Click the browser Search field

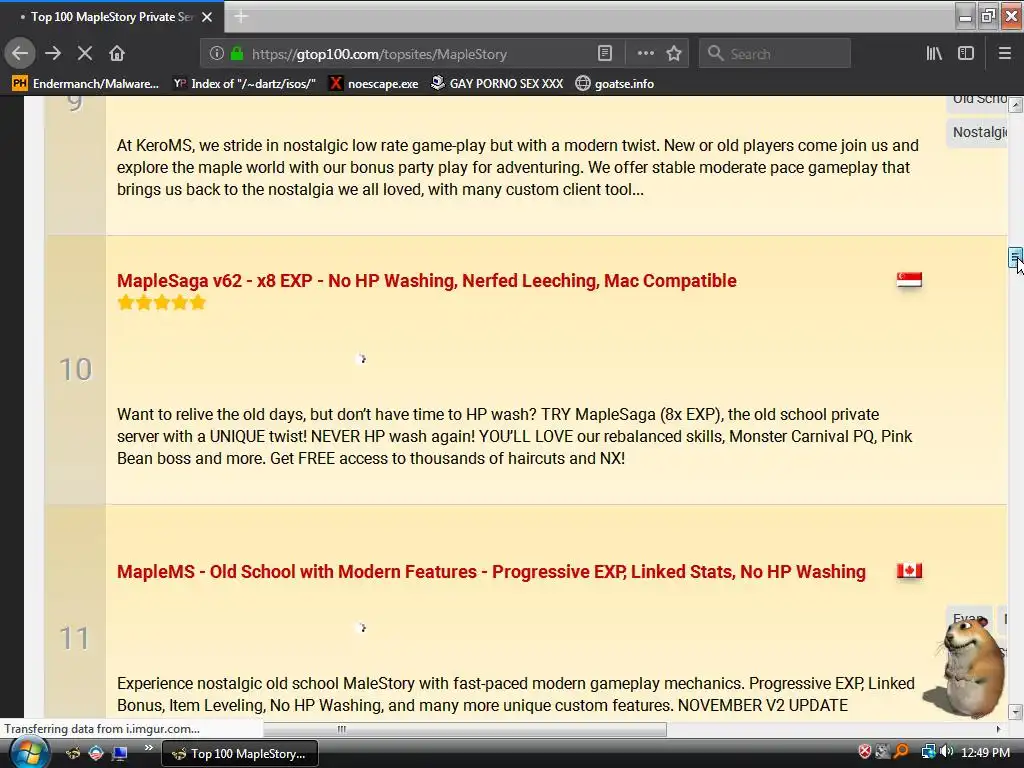[x=775, y=54]
